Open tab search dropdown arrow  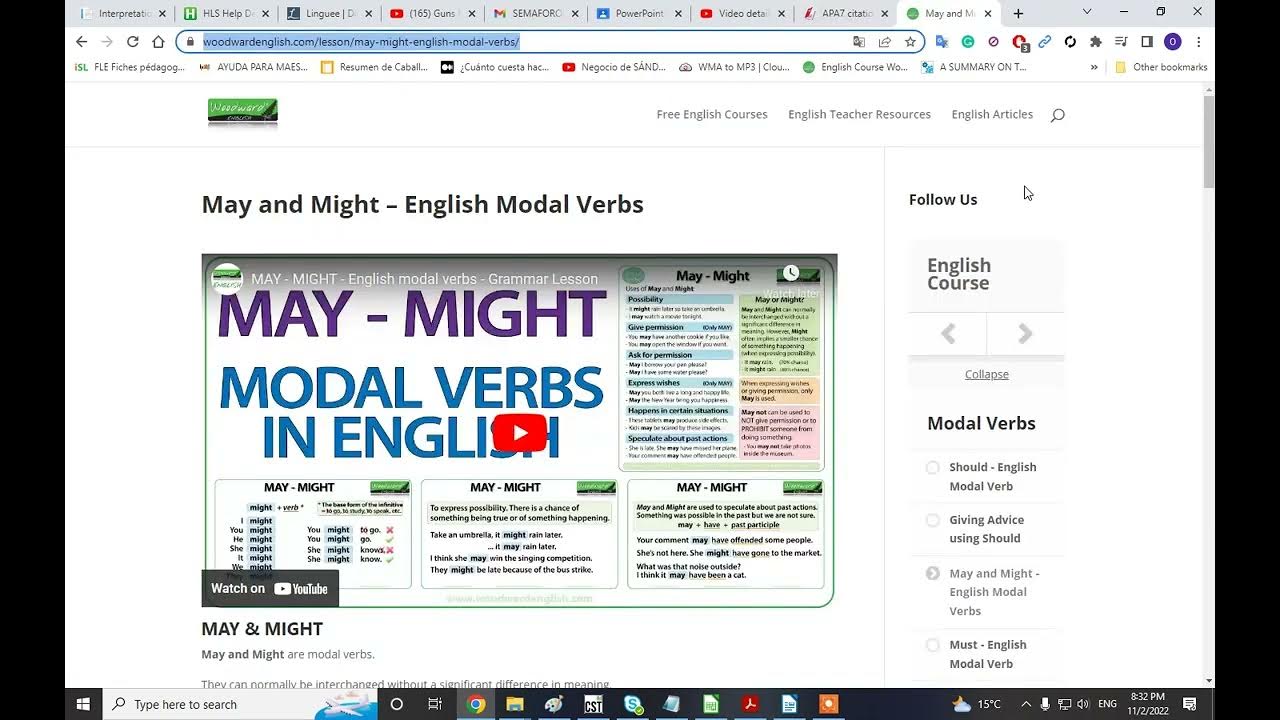click(x=1087, y=13)
